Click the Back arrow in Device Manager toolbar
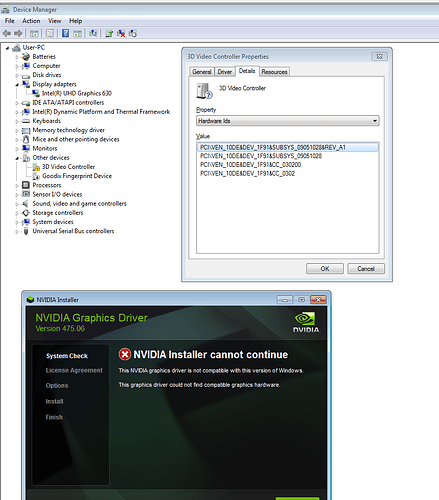 tap(7, 33)
